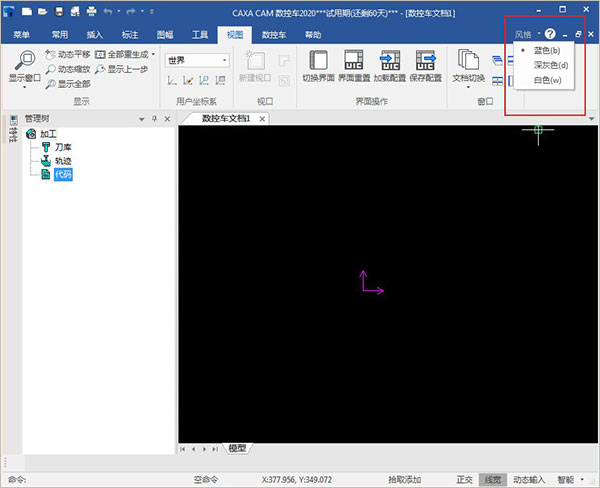Close the 数控车文档1 document tab
This screenshot has width=600, height=488.
tap(263, 118)
